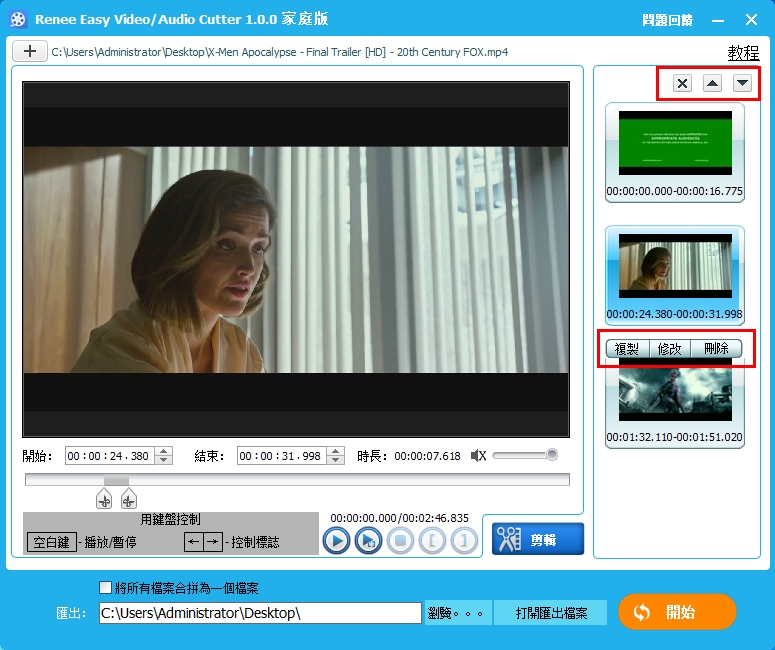
Task: Increase end time with up arrow
Action: pos(336,451)
